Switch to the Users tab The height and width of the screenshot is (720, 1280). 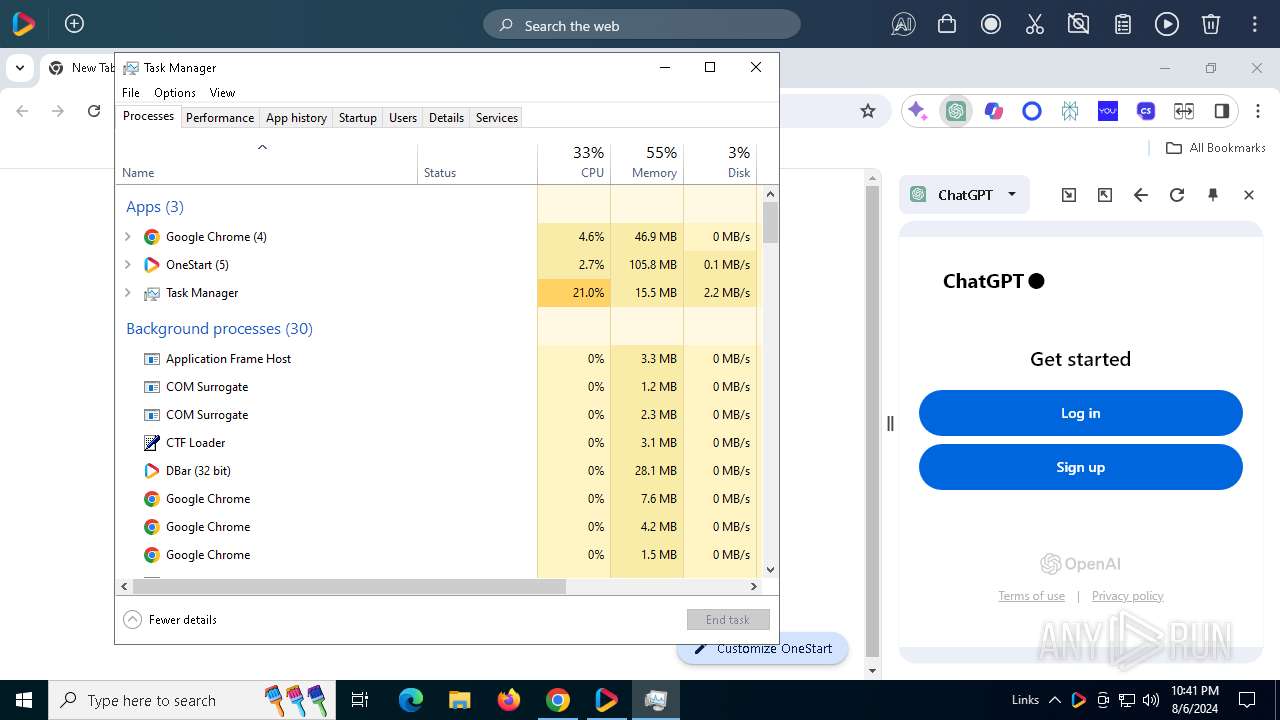coord(403,117)
